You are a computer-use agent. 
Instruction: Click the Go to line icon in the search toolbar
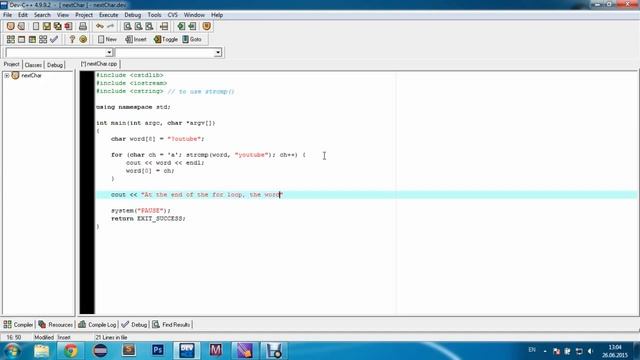[164, 26]
